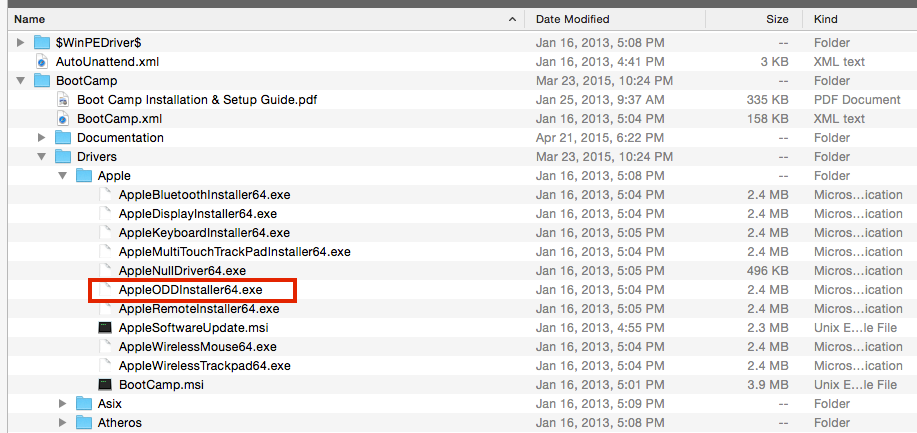
Task: Click the 335 KB size value
Action: [767, 99]
